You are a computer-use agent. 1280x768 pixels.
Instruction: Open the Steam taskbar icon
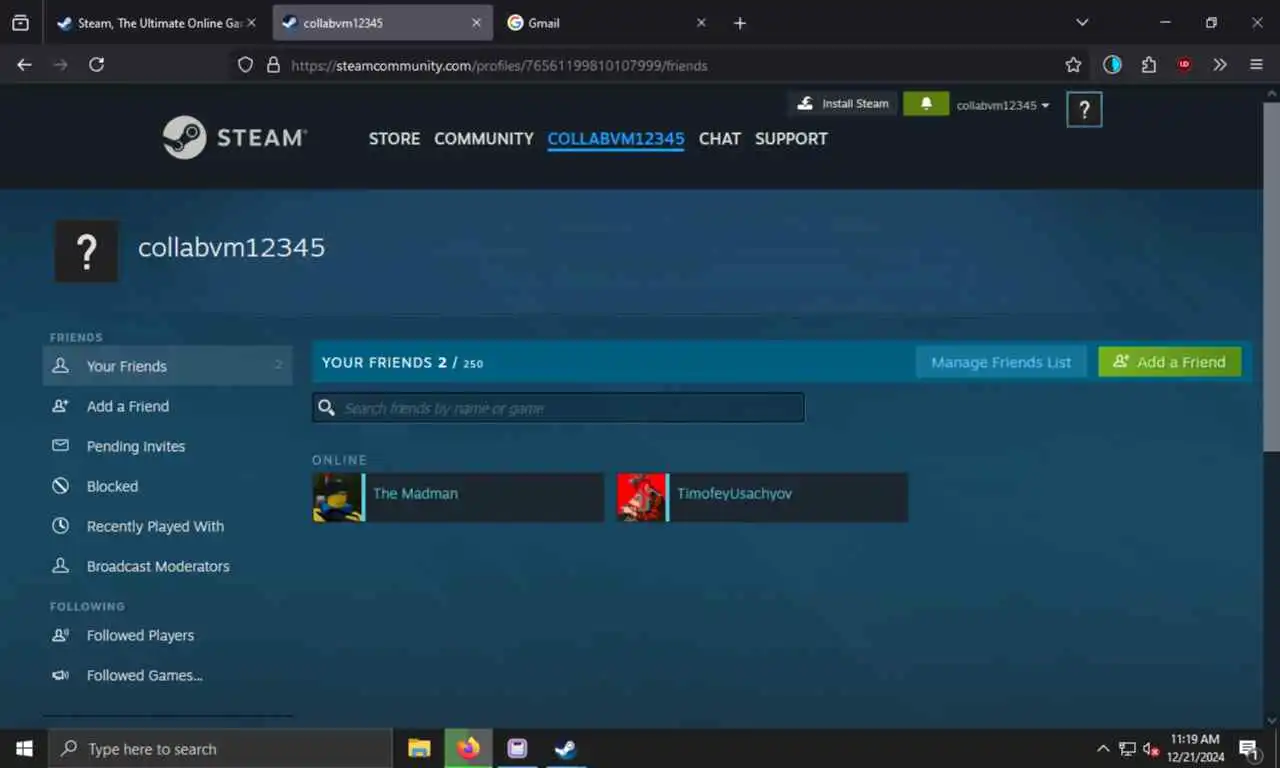click(566, 748)
